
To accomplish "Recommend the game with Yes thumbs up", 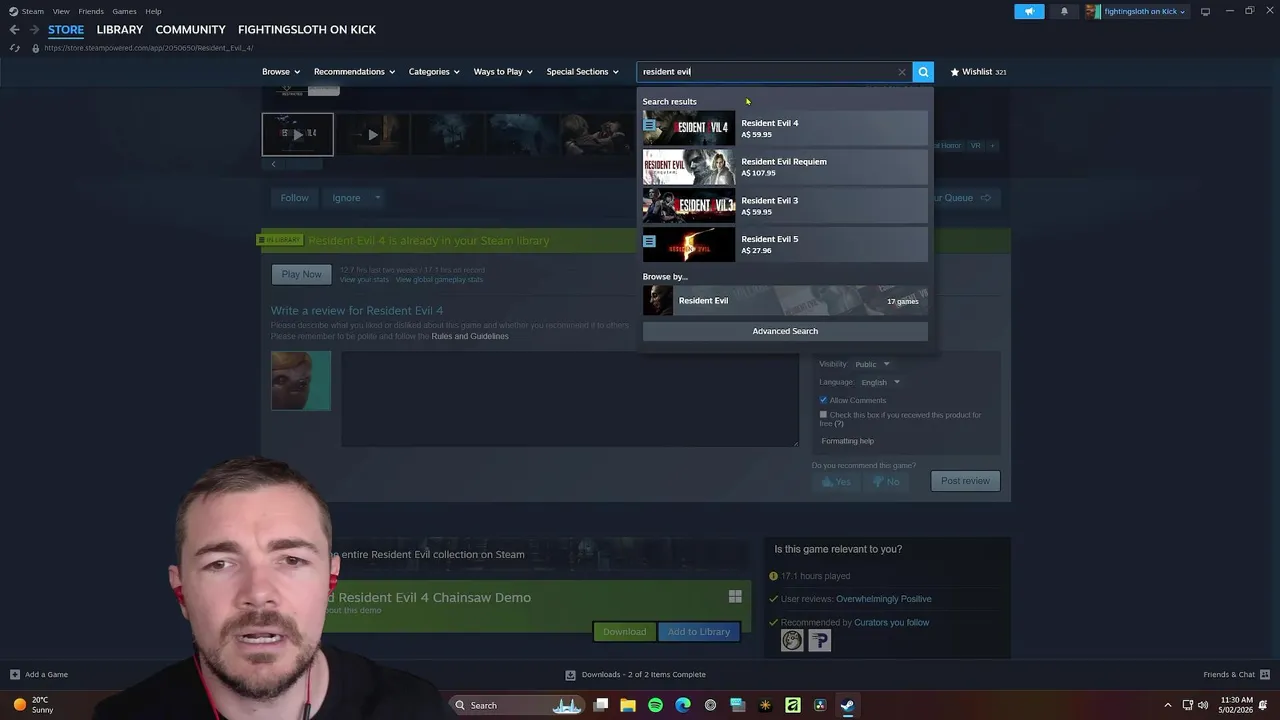I will 836,481.
